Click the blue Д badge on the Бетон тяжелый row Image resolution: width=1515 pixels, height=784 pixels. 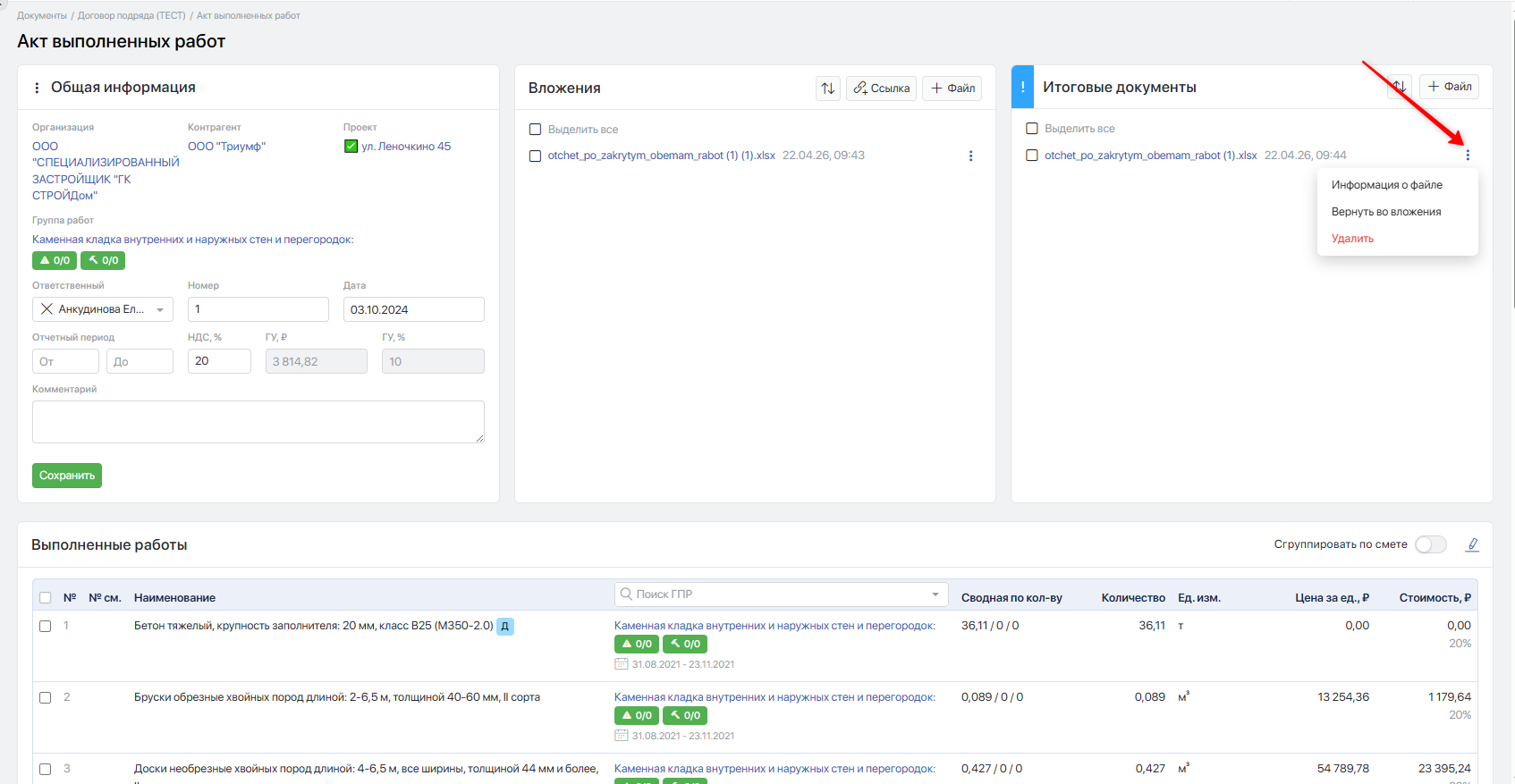(505, 626)
